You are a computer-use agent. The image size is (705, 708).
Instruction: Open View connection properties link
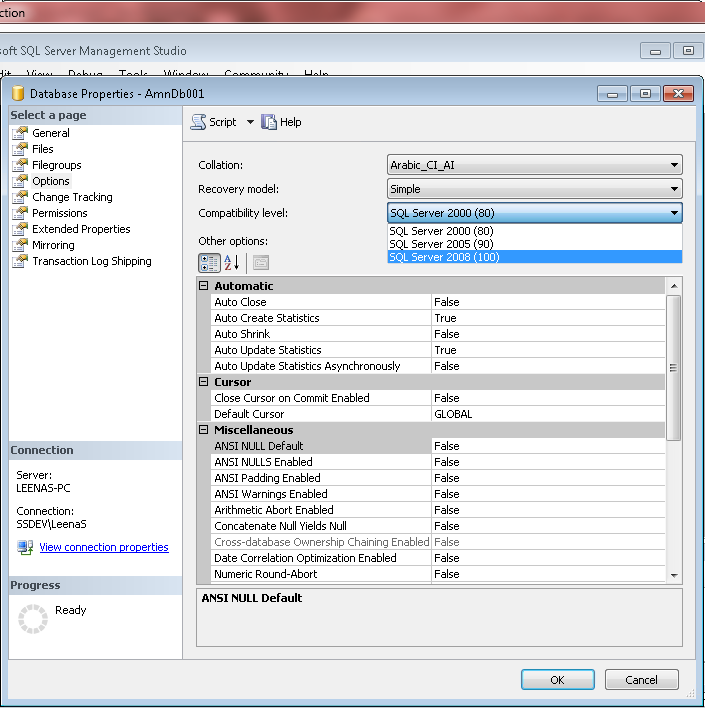[104, 547]
